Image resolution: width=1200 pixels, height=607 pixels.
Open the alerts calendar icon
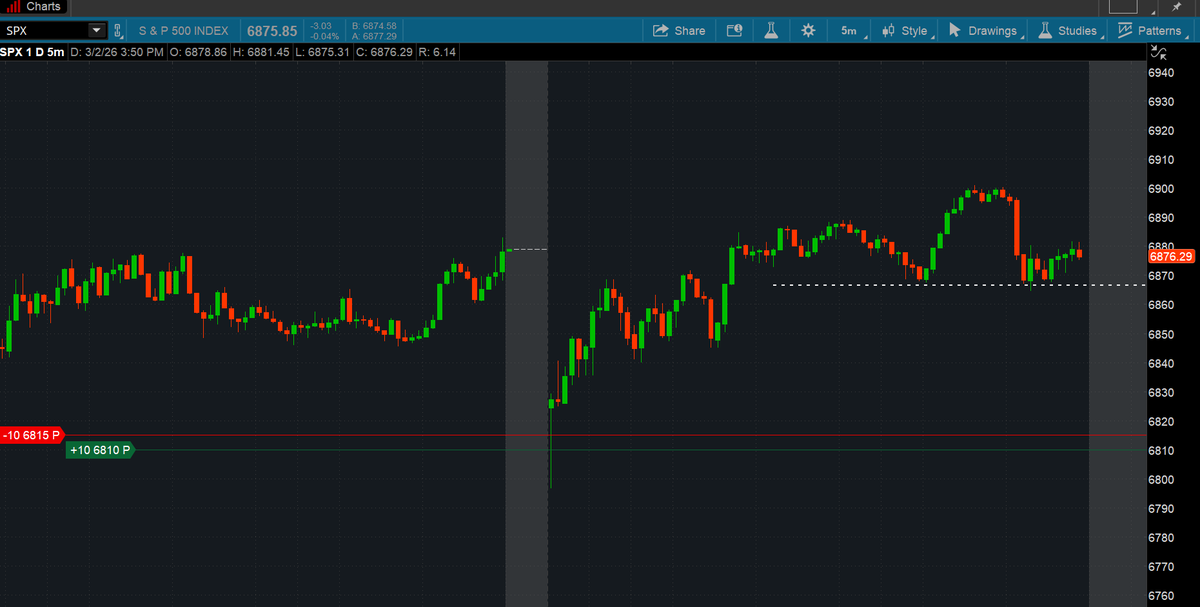click(733, 31)
